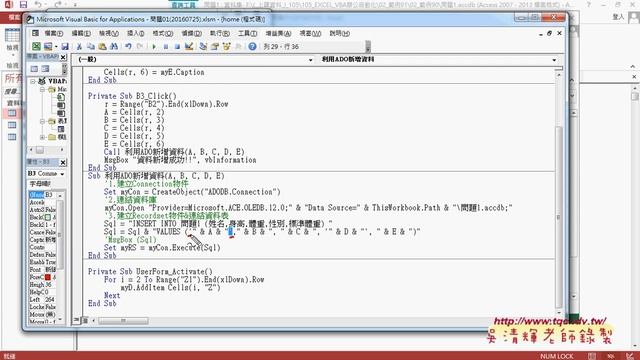Click the 'Private Sub B3_Click()' code line
640x360 pixels.
(132, 96)
